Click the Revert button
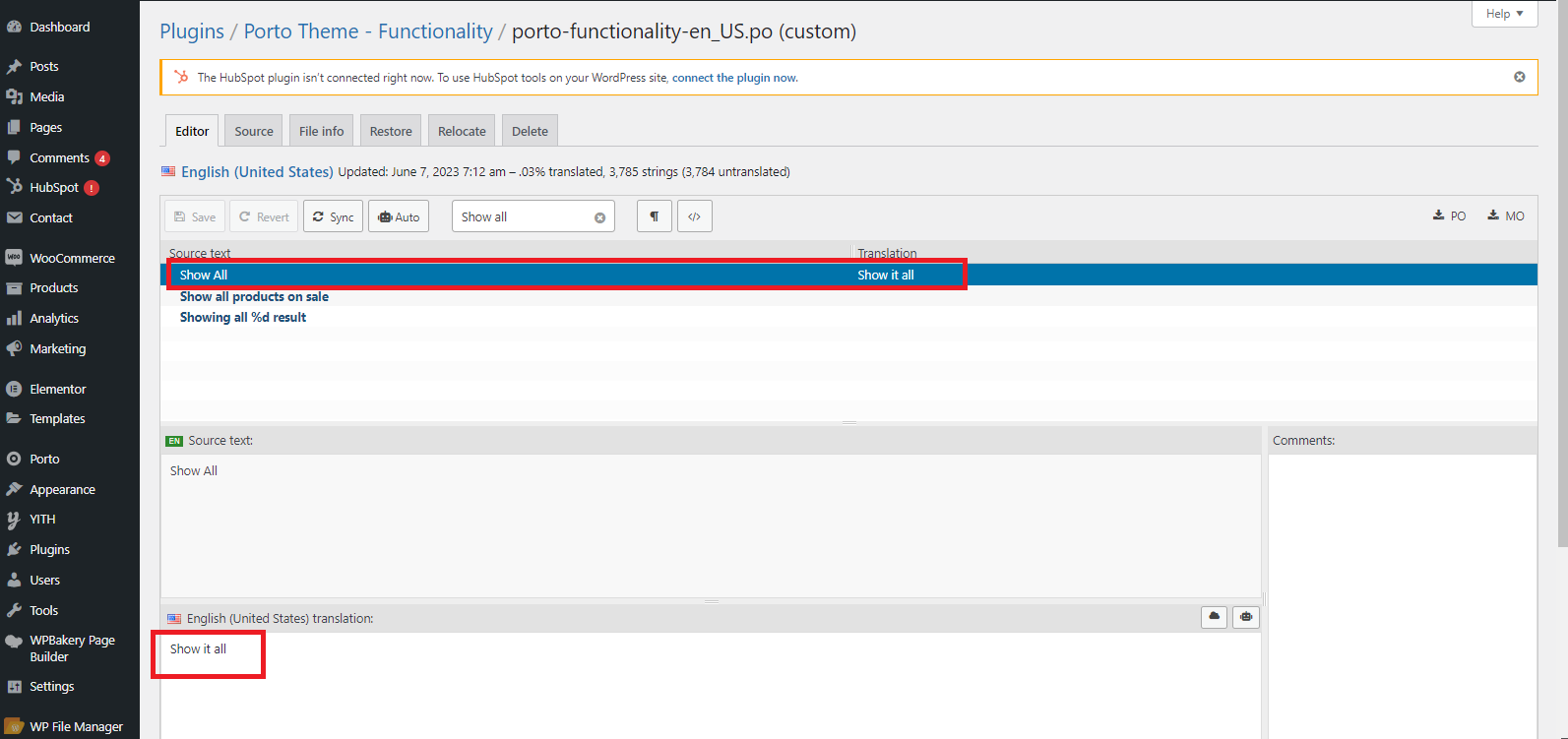This screenshot has height=739, width=1568. coord(264,216)
